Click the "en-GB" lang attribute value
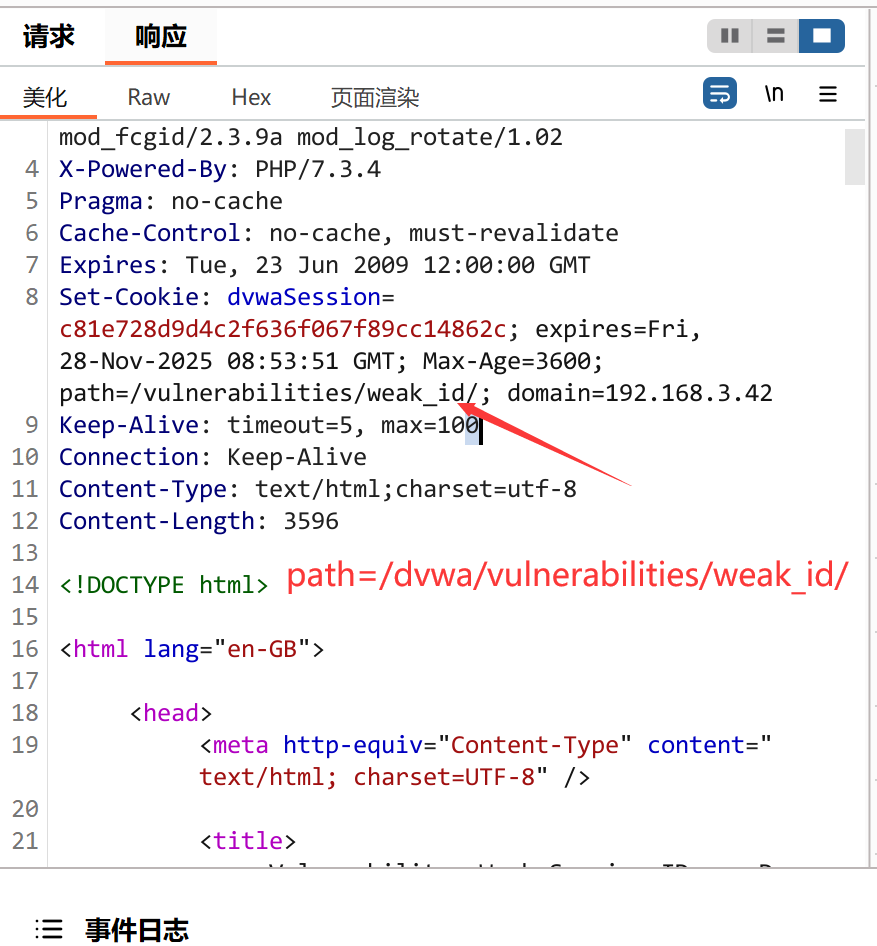The width and height of the screenshot is (877, 946). click(x=262, y=649)
